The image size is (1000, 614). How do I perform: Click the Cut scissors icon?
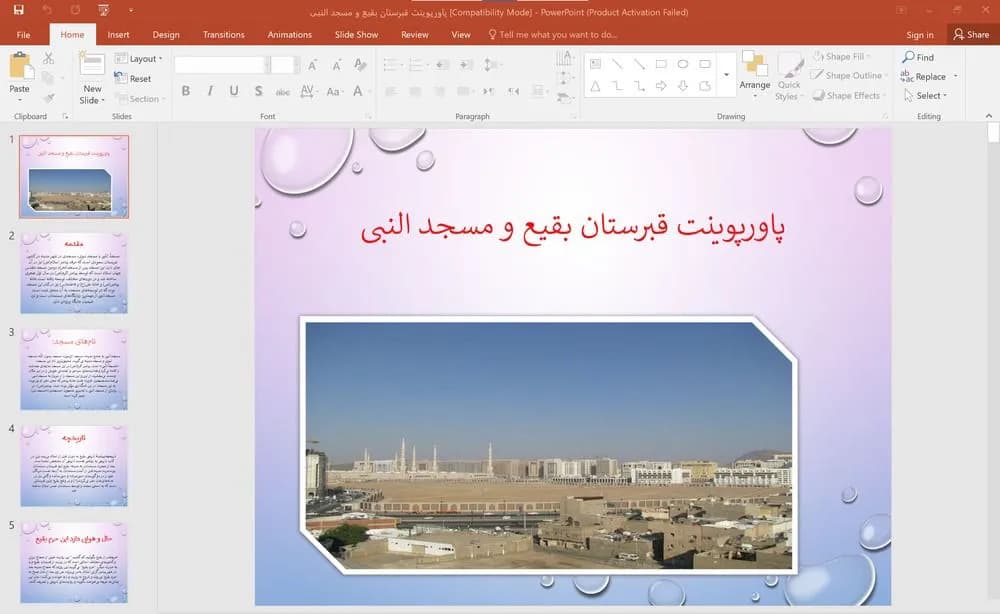pos(48,59)
